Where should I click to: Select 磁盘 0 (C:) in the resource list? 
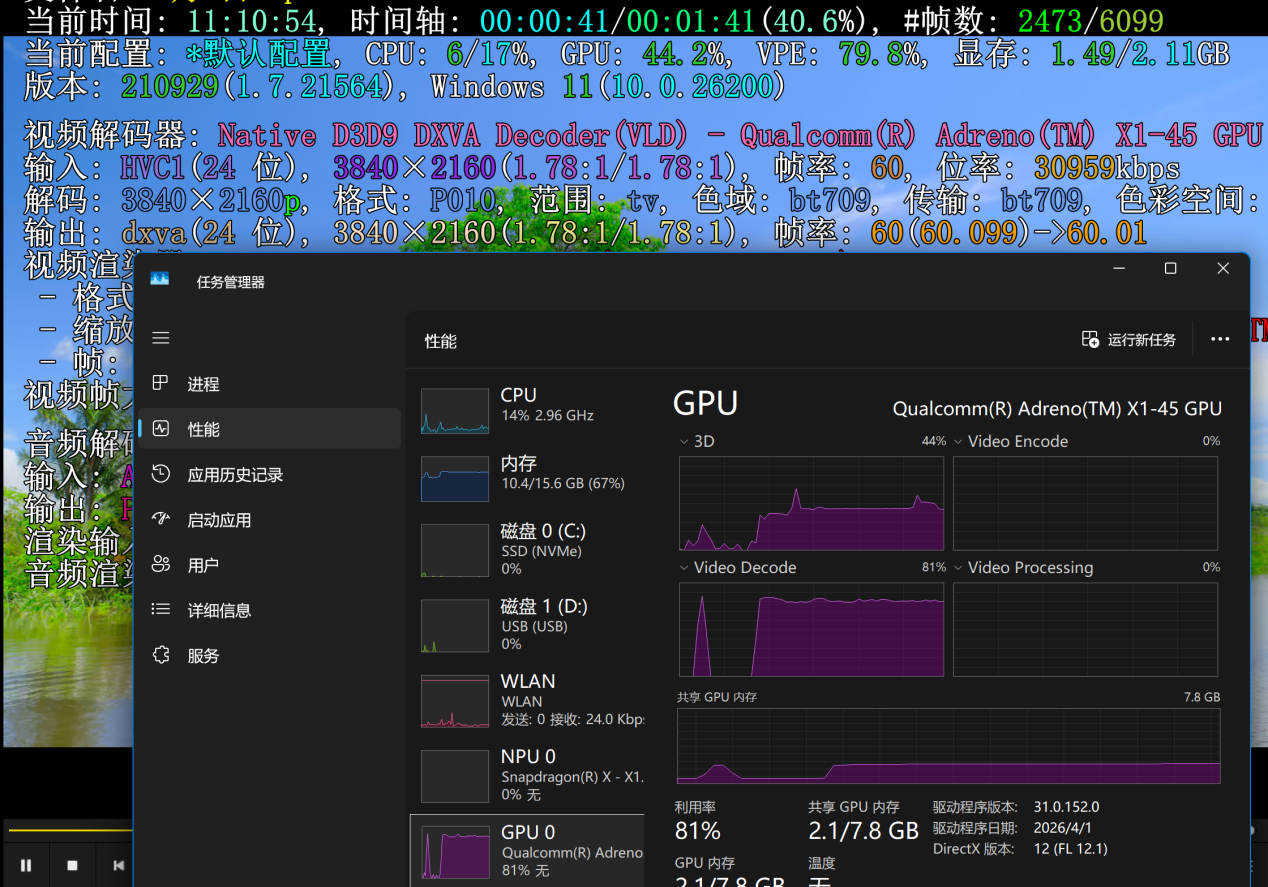click(x=527, y=549)
